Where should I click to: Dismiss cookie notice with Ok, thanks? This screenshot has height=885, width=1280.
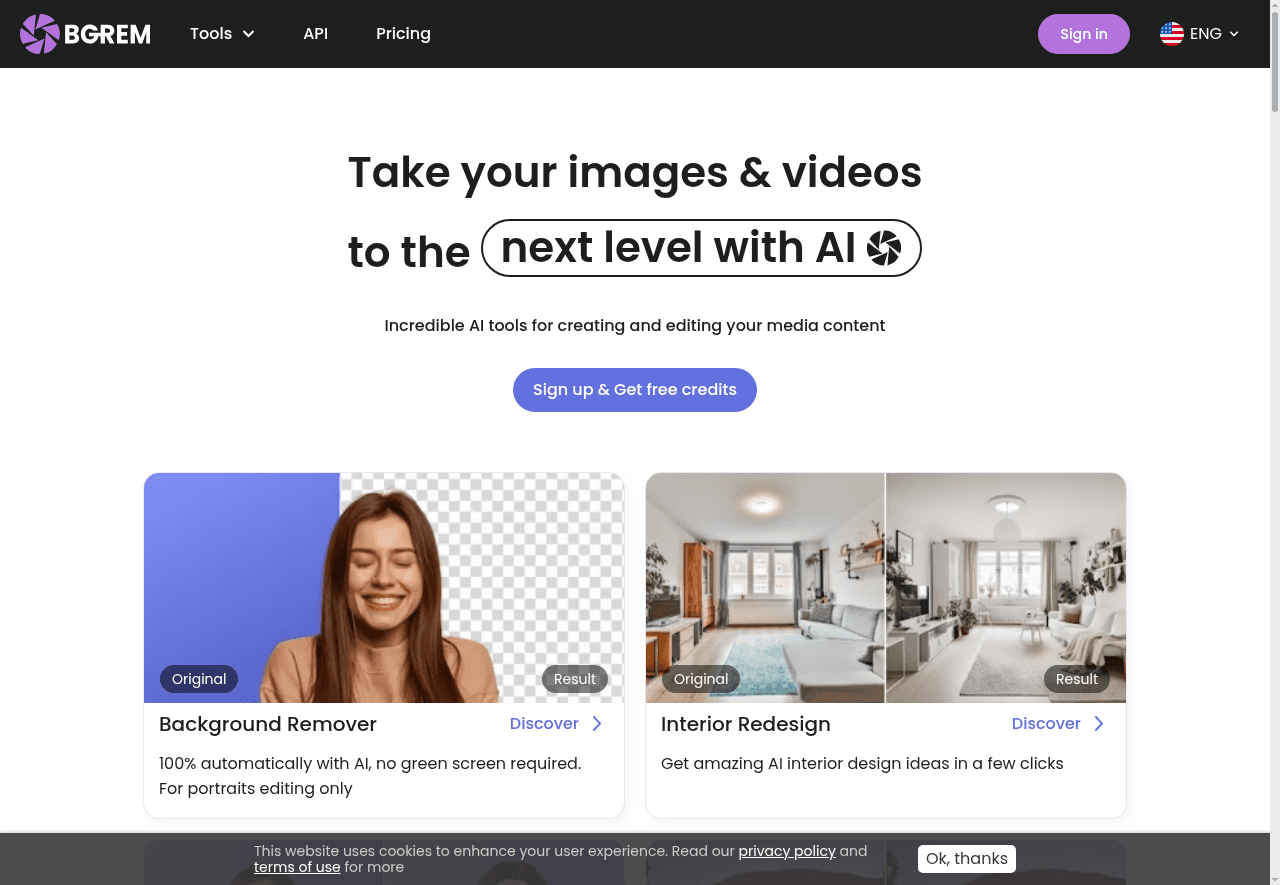click(966, 859)
